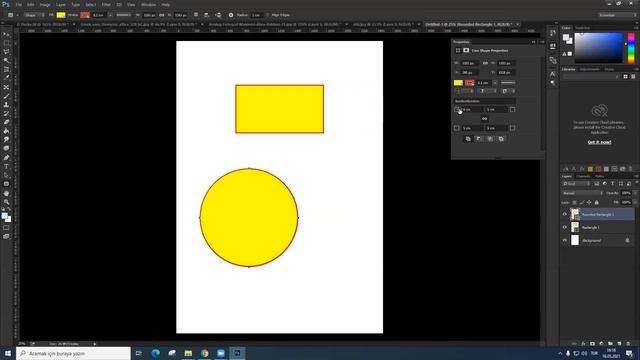The height and width of the screenshot is (360, 640).
Task: Click the Photoshop taskbar icon
Action: pyautogui.click(x=237, y=353)
